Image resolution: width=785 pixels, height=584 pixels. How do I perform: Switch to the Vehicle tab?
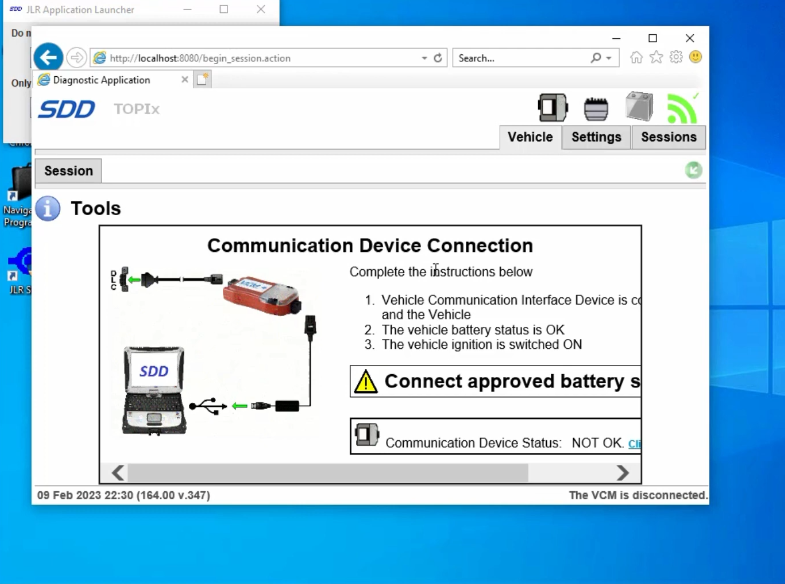tap(530, 137)
